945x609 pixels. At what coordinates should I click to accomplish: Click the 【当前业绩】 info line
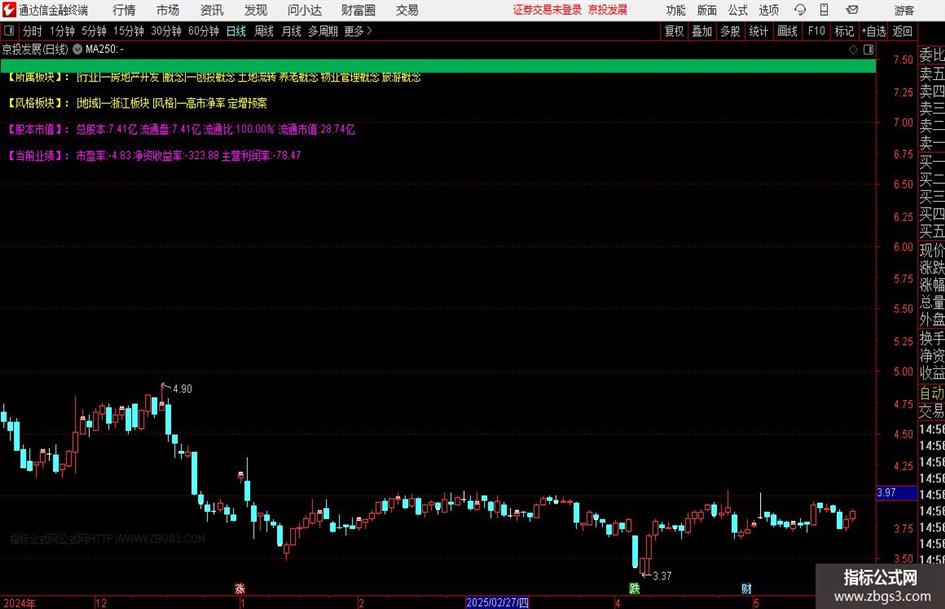154,155
